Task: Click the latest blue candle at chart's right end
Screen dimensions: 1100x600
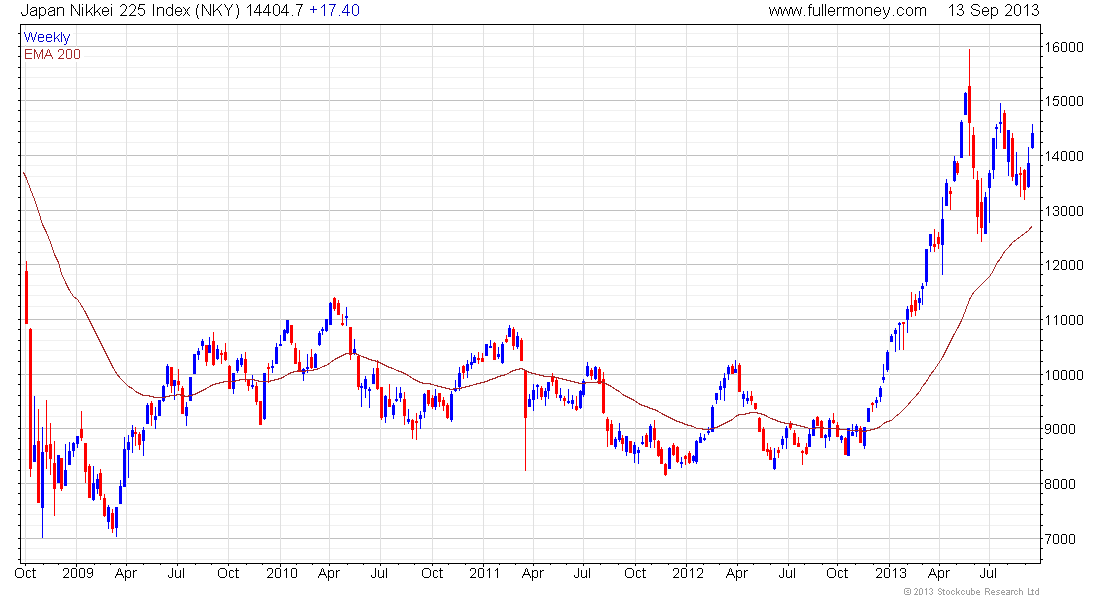Action: (1033, 136)
